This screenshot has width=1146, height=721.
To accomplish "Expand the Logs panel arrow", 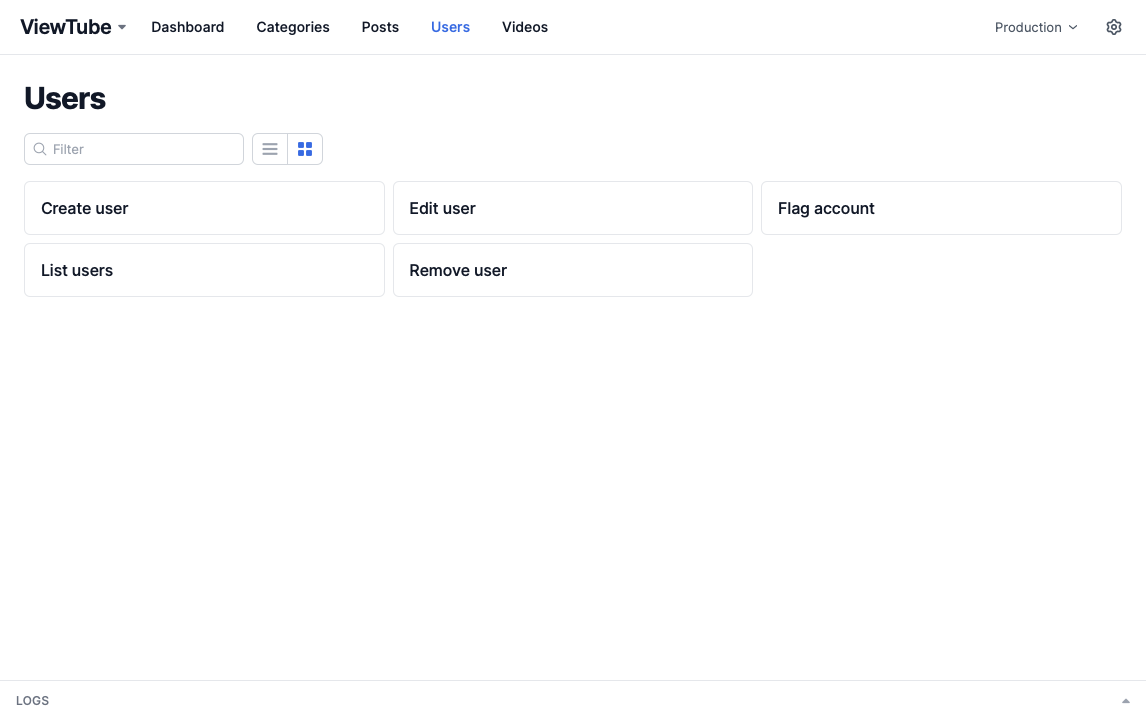I will (x=1125, y=701).
